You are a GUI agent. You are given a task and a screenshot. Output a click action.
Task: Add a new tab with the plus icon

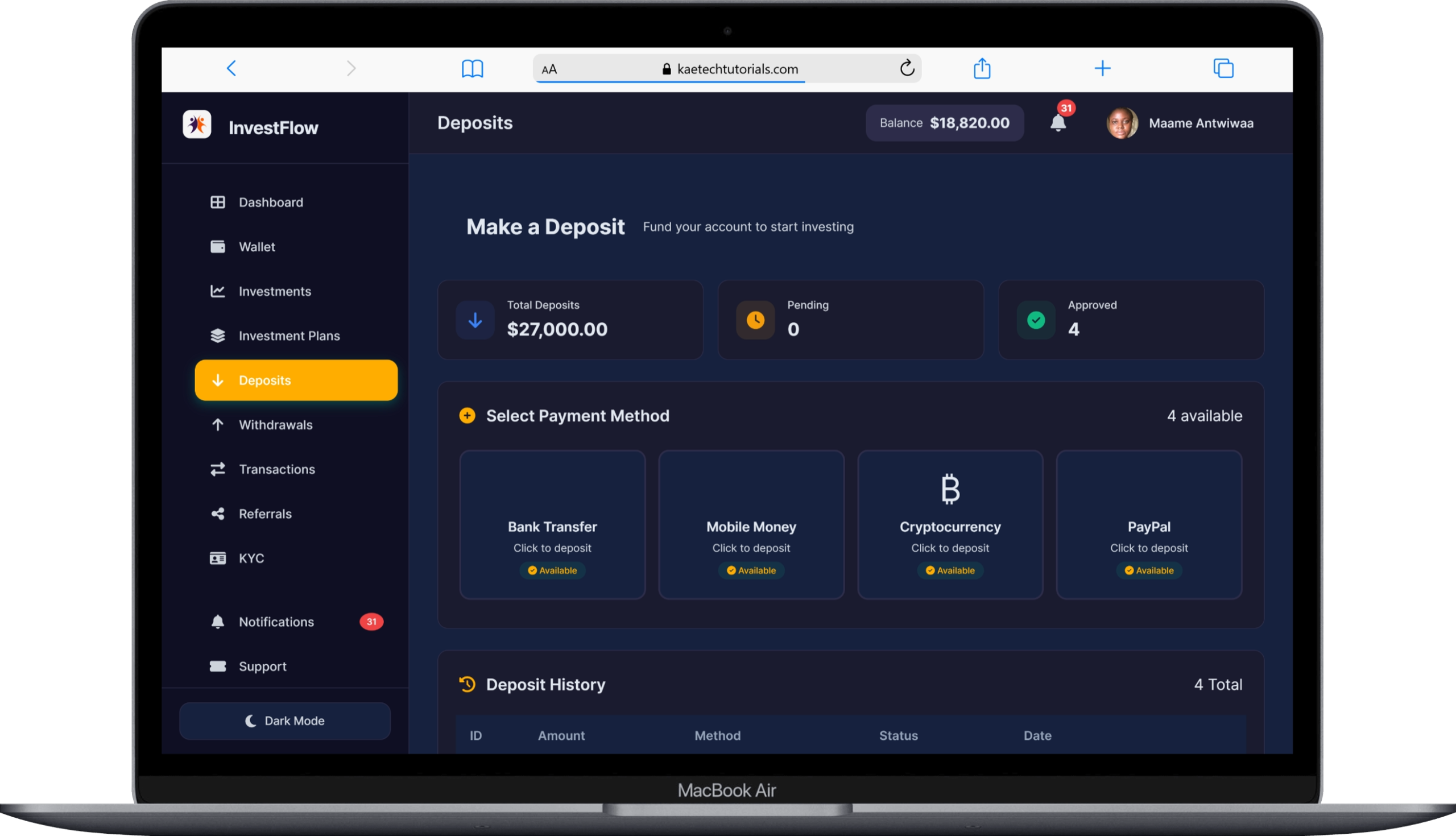click(x=1102, y=68)
